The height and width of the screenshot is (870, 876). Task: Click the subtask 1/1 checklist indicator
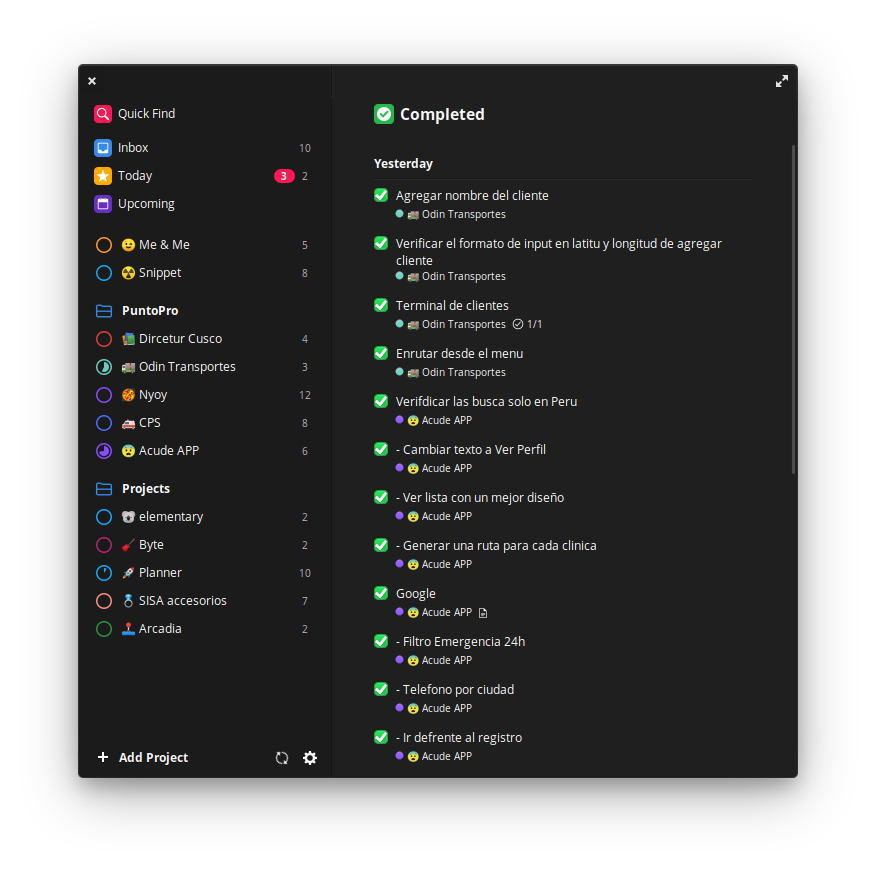point(527,324)
